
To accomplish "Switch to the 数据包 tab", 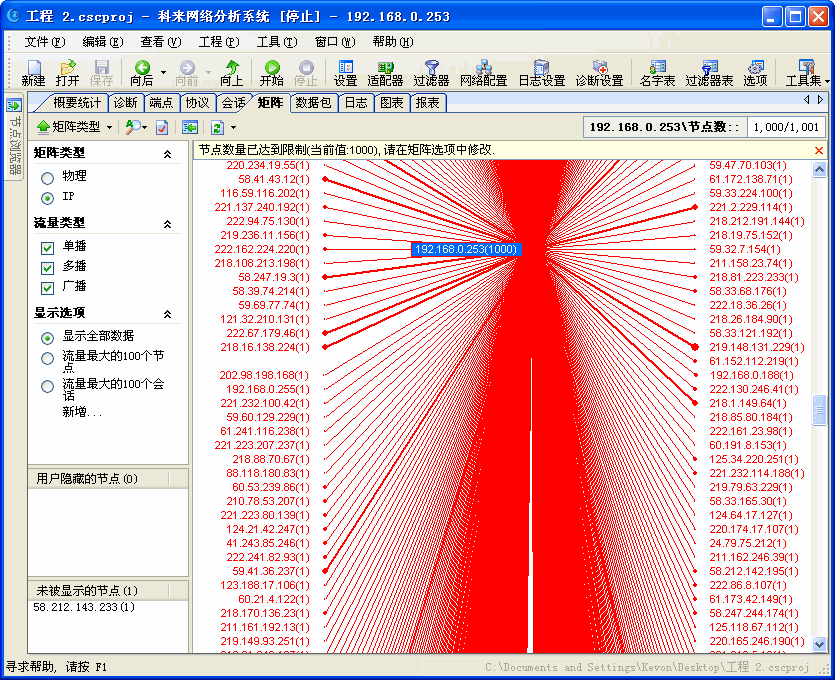I will (x=313, y=103).
